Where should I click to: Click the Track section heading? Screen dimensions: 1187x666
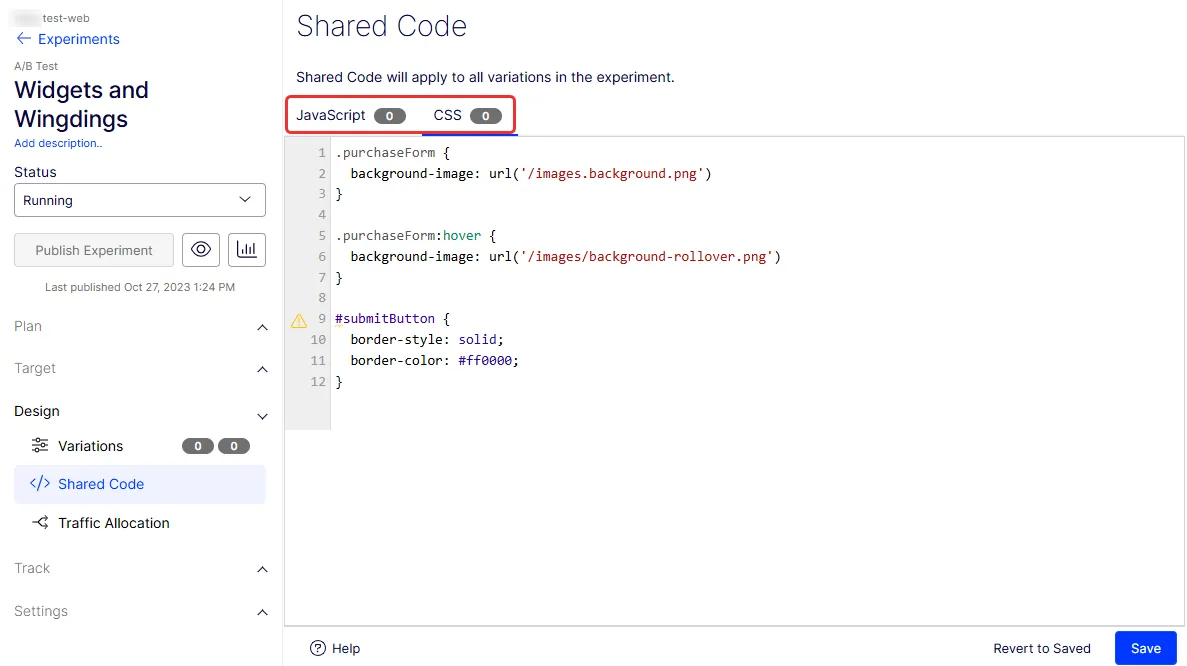[x=32, y=568]
